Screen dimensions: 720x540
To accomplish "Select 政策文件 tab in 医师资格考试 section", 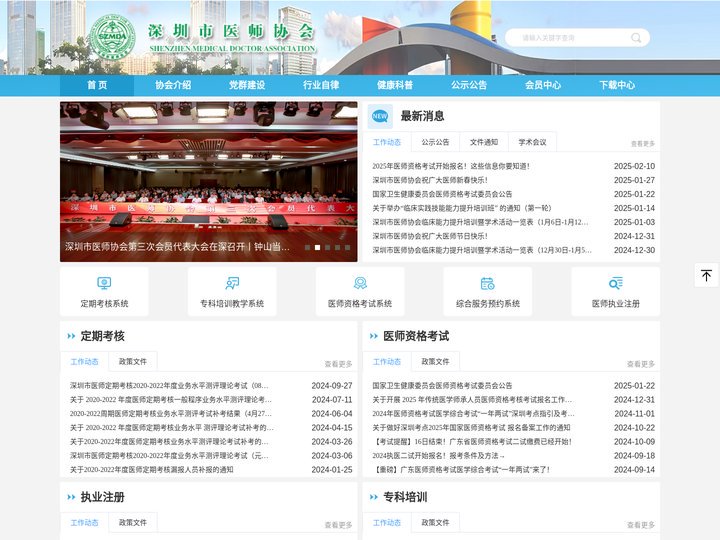I will [x=435, y=362].
